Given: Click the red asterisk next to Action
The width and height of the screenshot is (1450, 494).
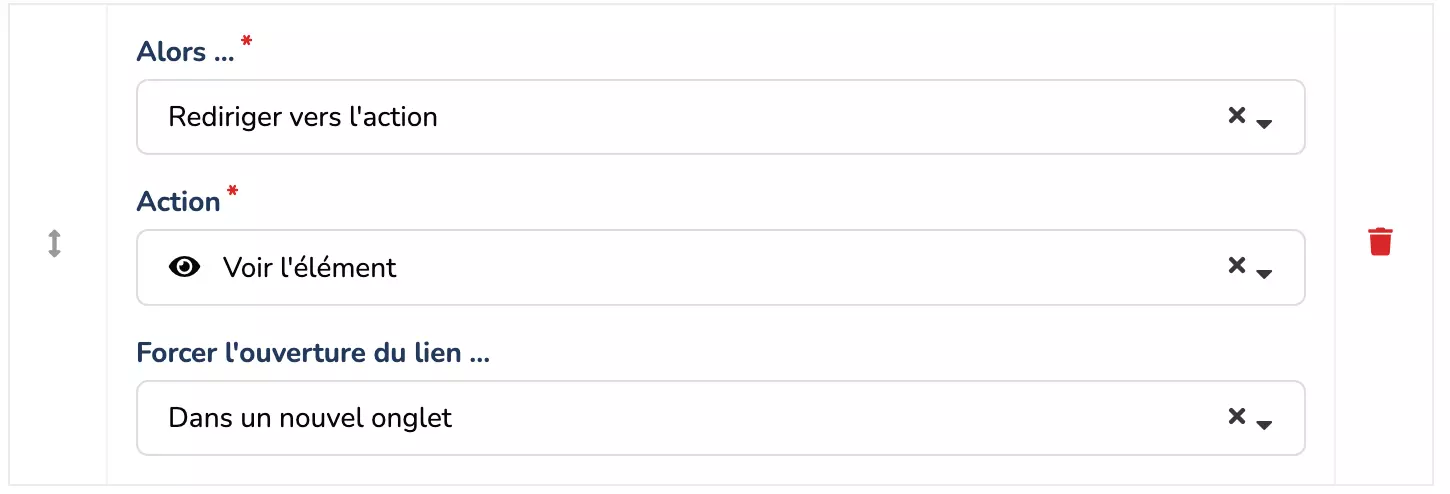Looking at the screenshot, I should 233,191.
